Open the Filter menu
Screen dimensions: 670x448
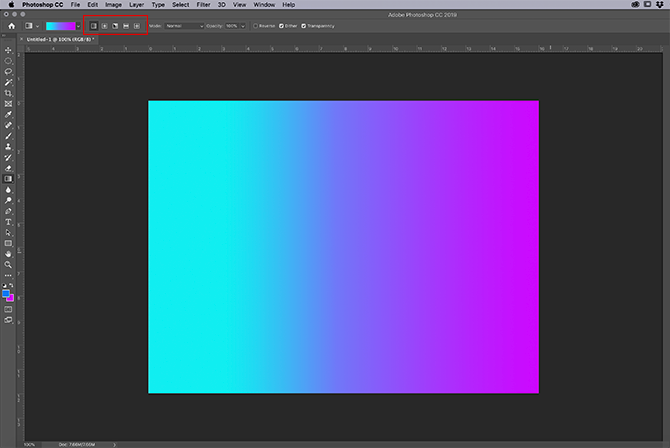203,5
